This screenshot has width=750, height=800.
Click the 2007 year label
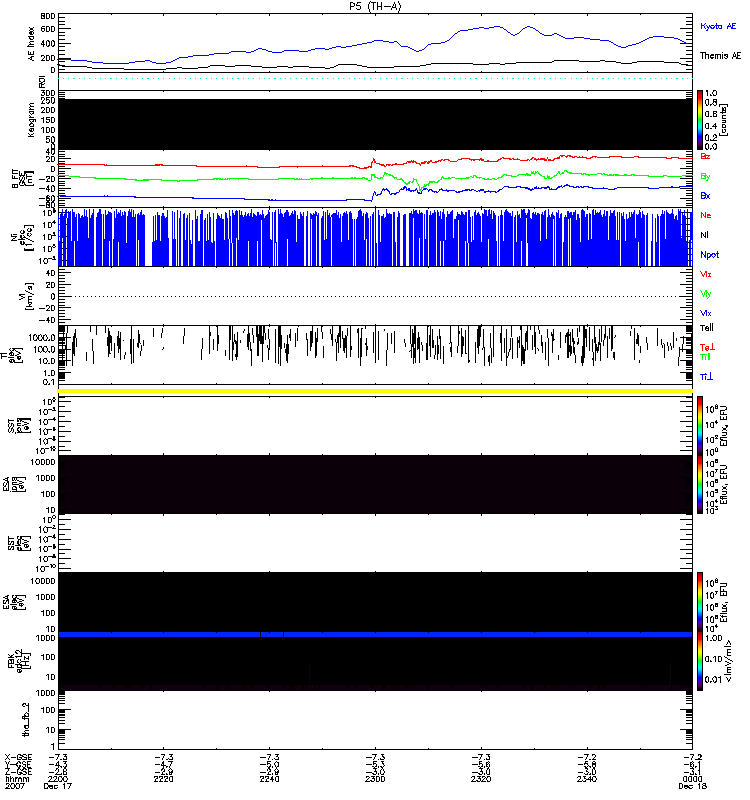[x=14, y=786]
